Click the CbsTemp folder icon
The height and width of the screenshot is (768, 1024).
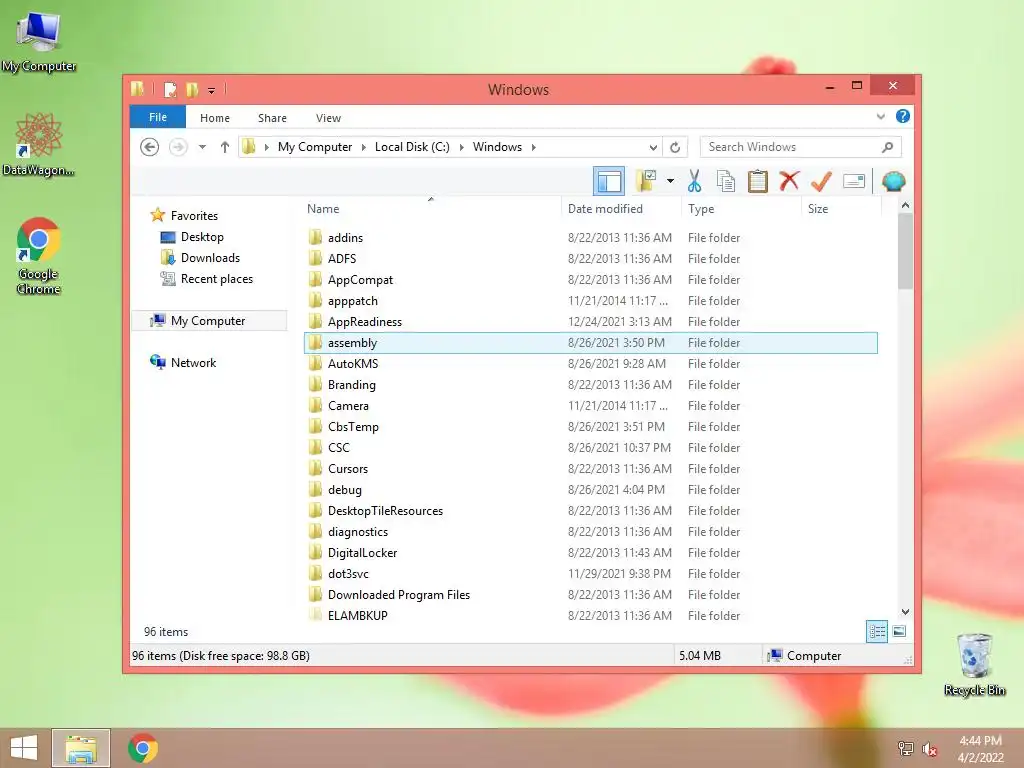pyautogui.click(x=315, y=426)
